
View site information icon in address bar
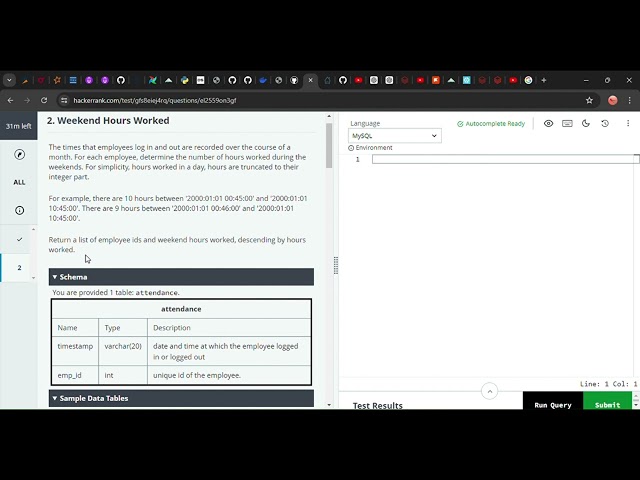(64, 100)
